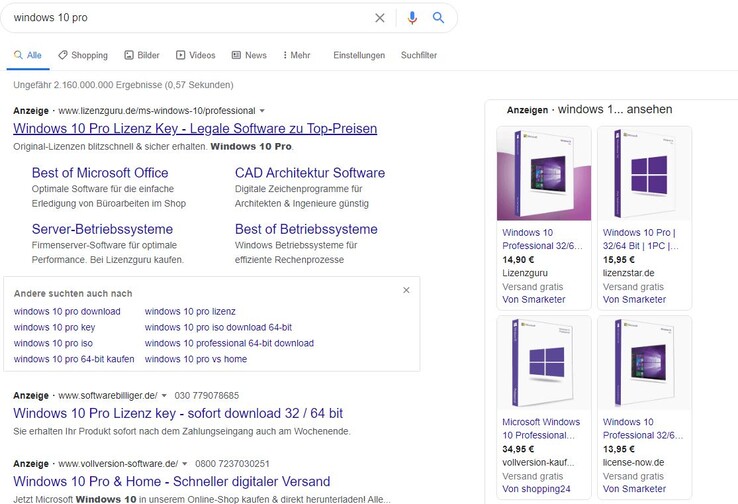
Task: Open 'Windows 10 Pro & Home - Schneller digitaler Versand'
Action: [x=171, y=481]
